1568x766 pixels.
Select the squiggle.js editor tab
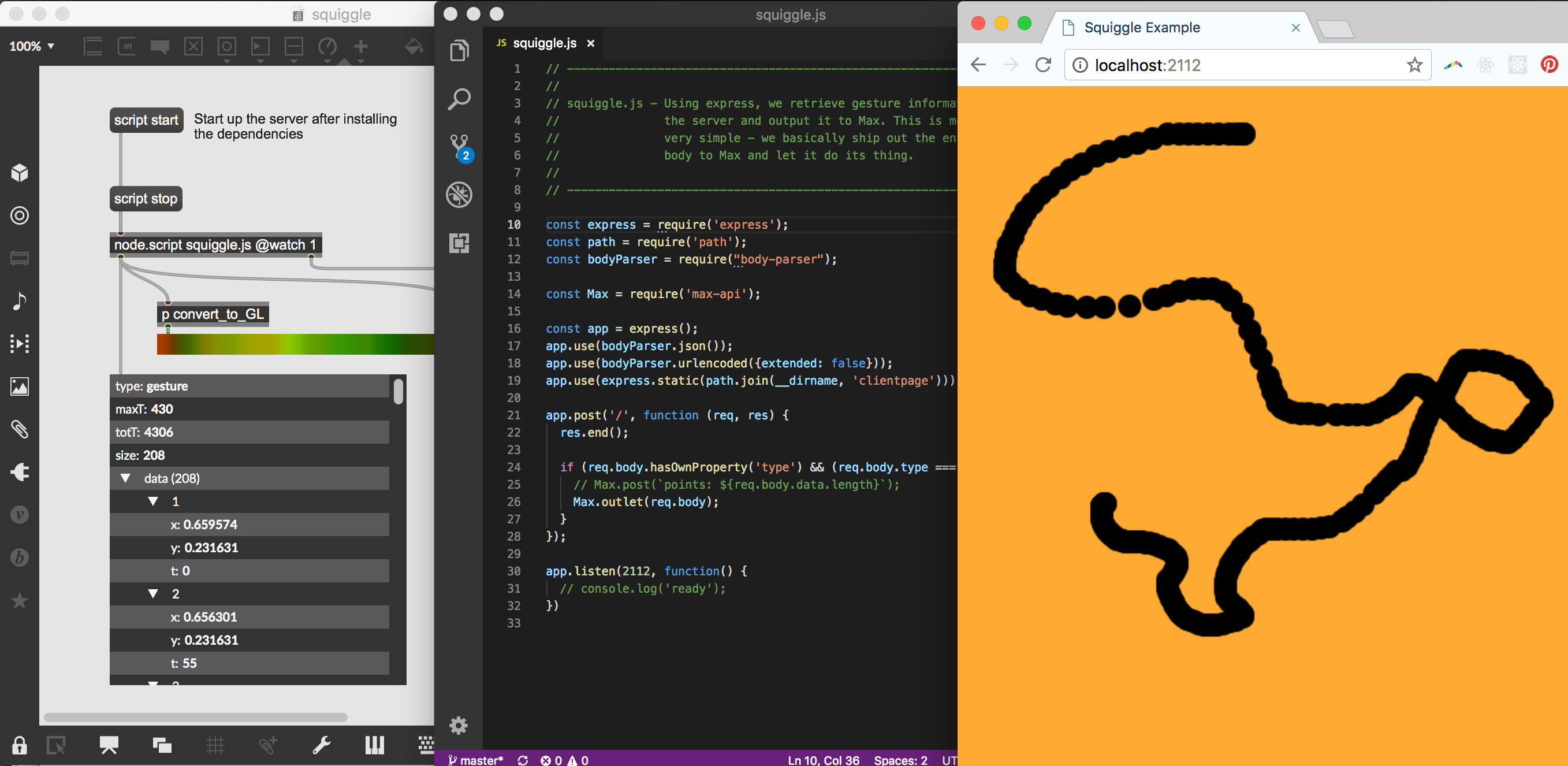pos(543,43)
